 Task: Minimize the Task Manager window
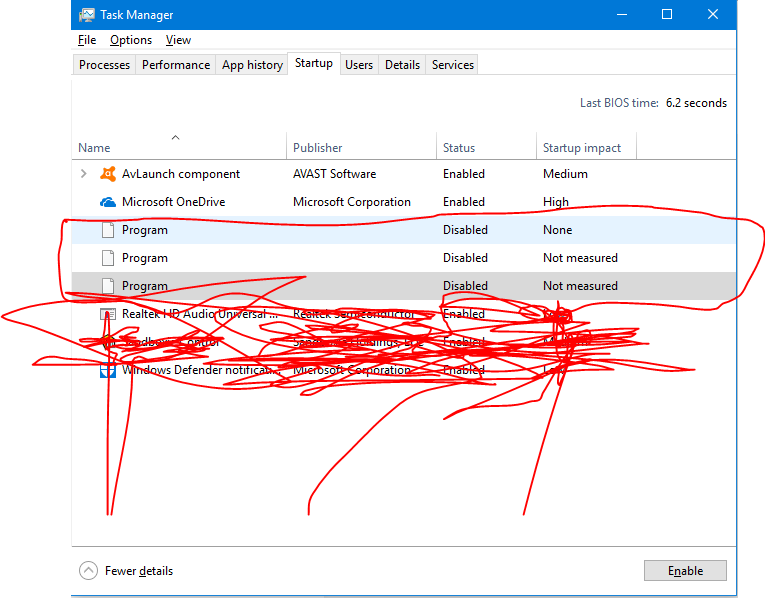(x=622, y=15)
